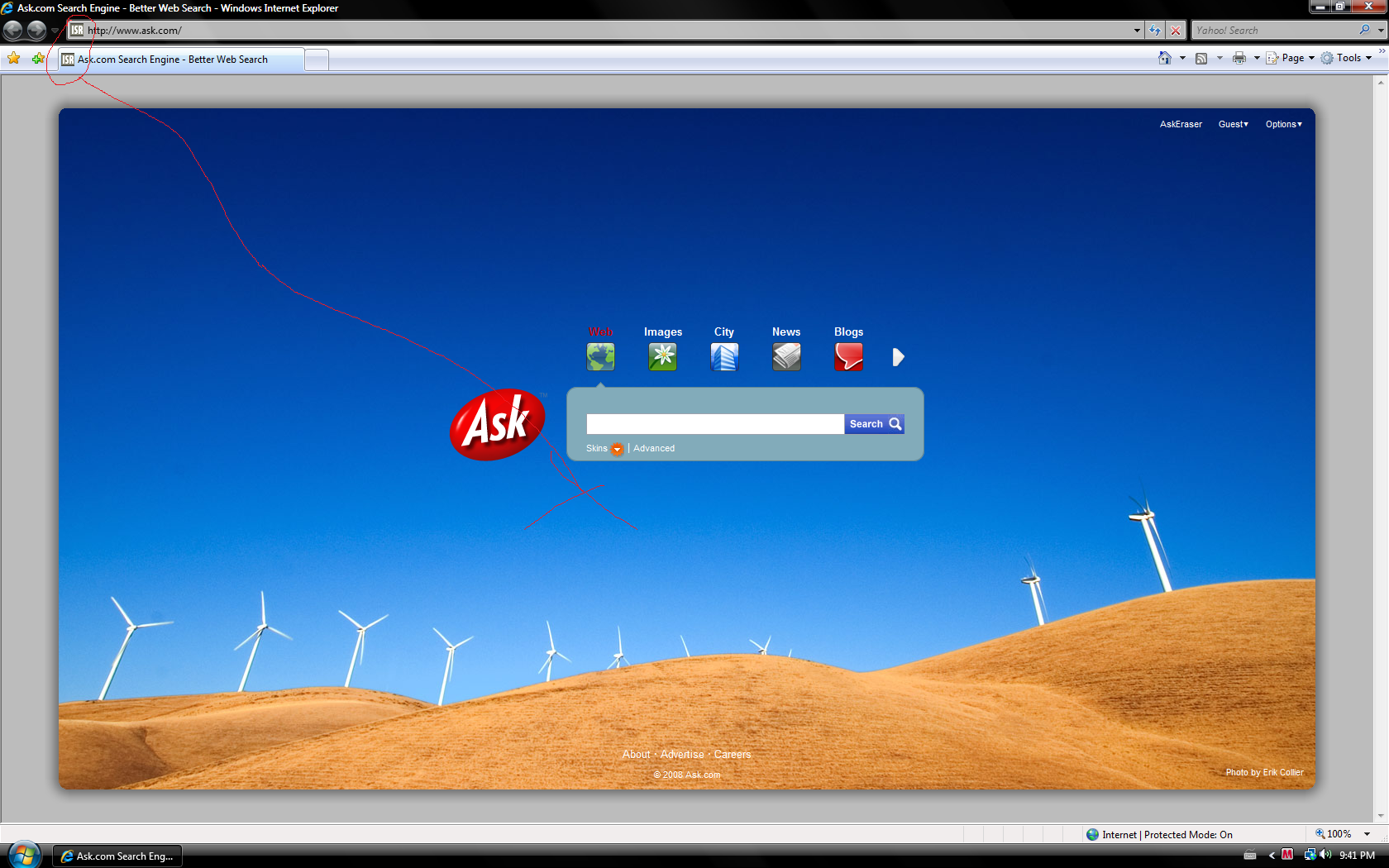This screenshot has height=868, width=1389.
Task: Click in the Ask search input field
Action: (715, 424)
